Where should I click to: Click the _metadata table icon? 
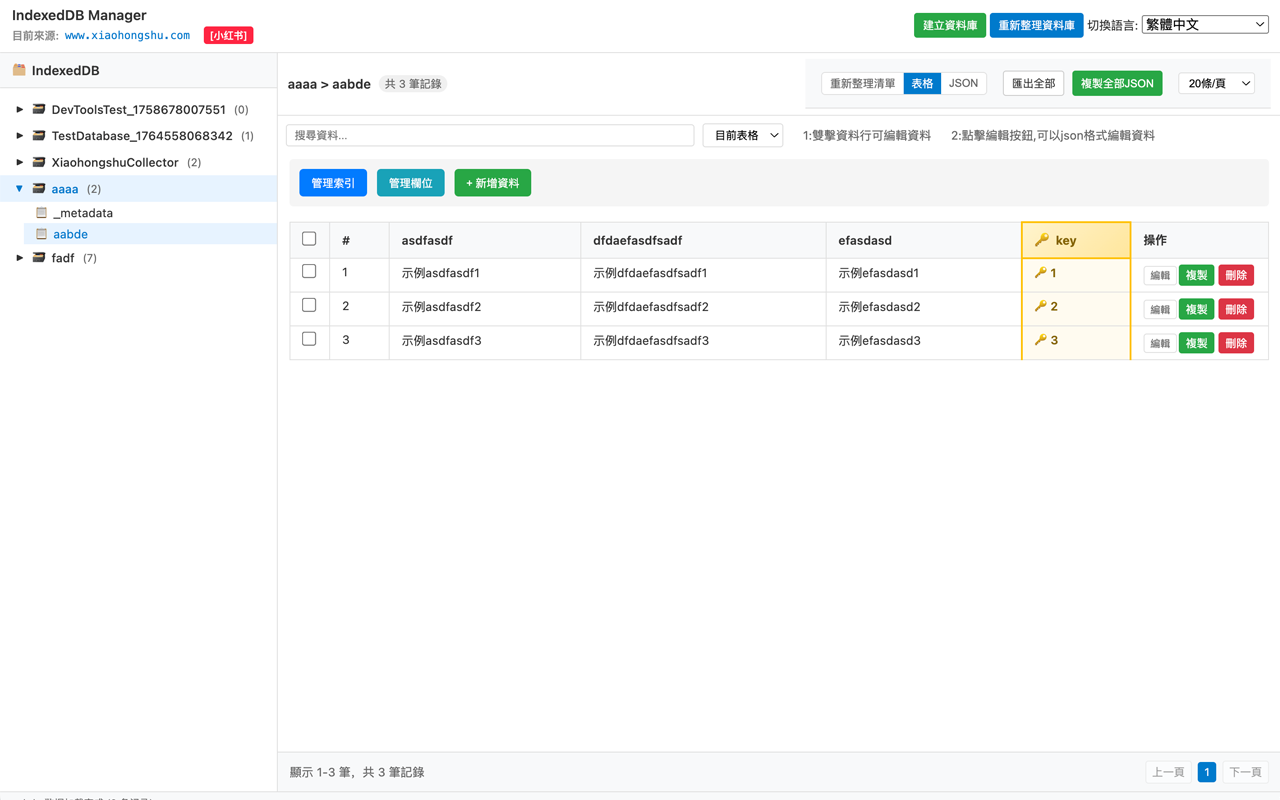41,213
